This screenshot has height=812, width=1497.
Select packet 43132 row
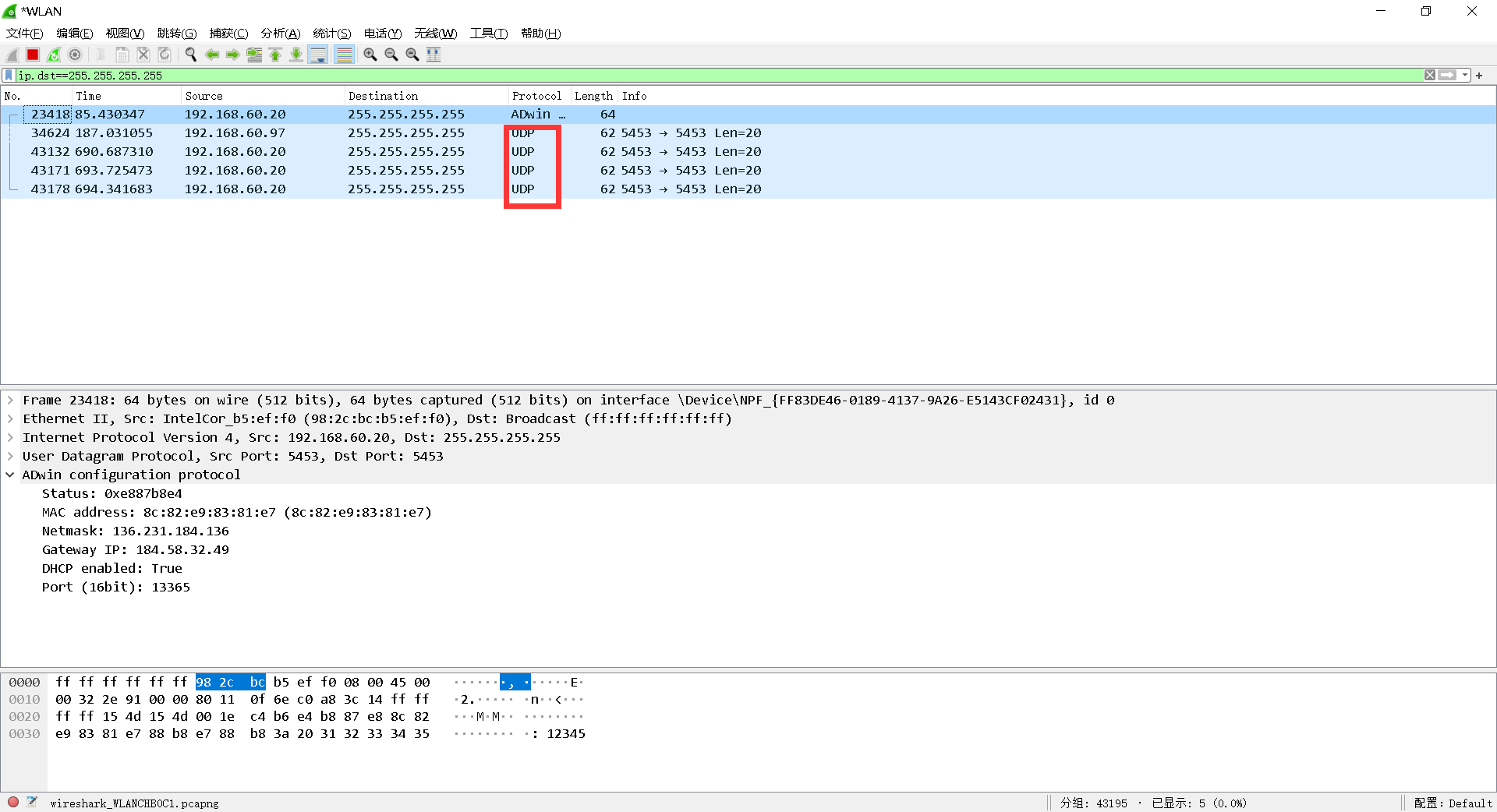tap(748, 152)
